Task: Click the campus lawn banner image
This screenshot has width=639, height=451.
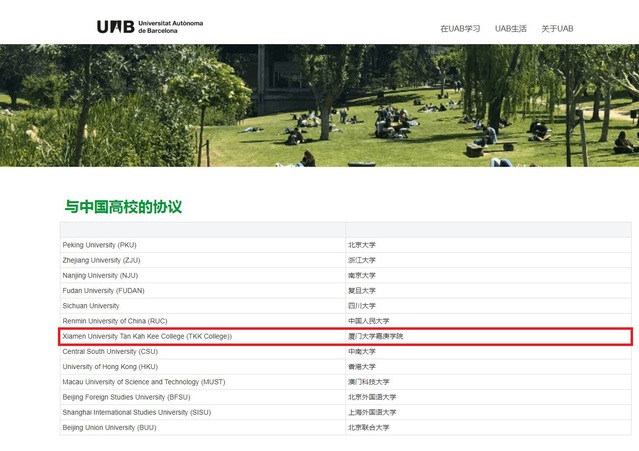Action: click(319, 105)
